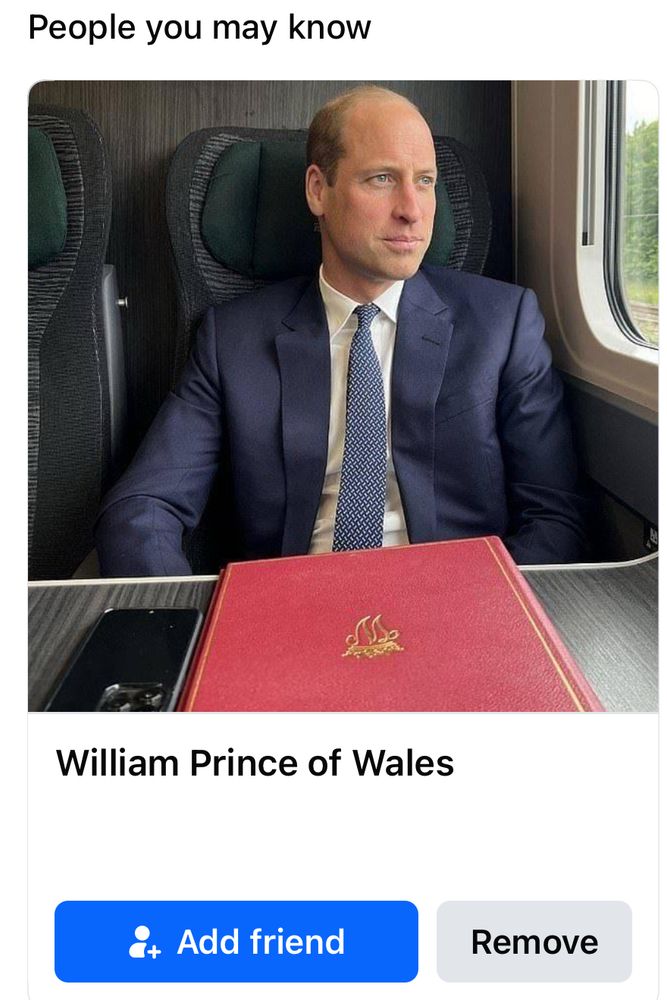
Task: Open William Prince of Wales profile name
Action: coord(255,763)
